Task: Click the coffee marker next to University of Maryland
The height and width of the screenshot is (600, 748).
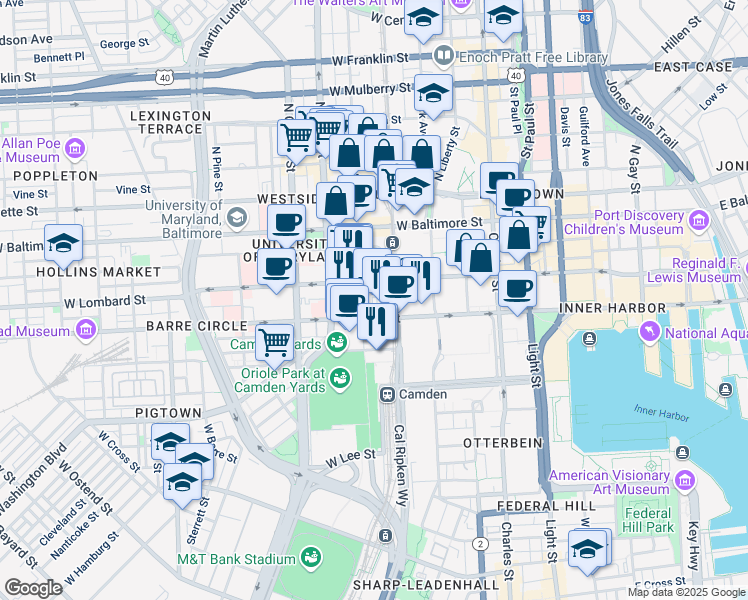Action: pos(286,226)
